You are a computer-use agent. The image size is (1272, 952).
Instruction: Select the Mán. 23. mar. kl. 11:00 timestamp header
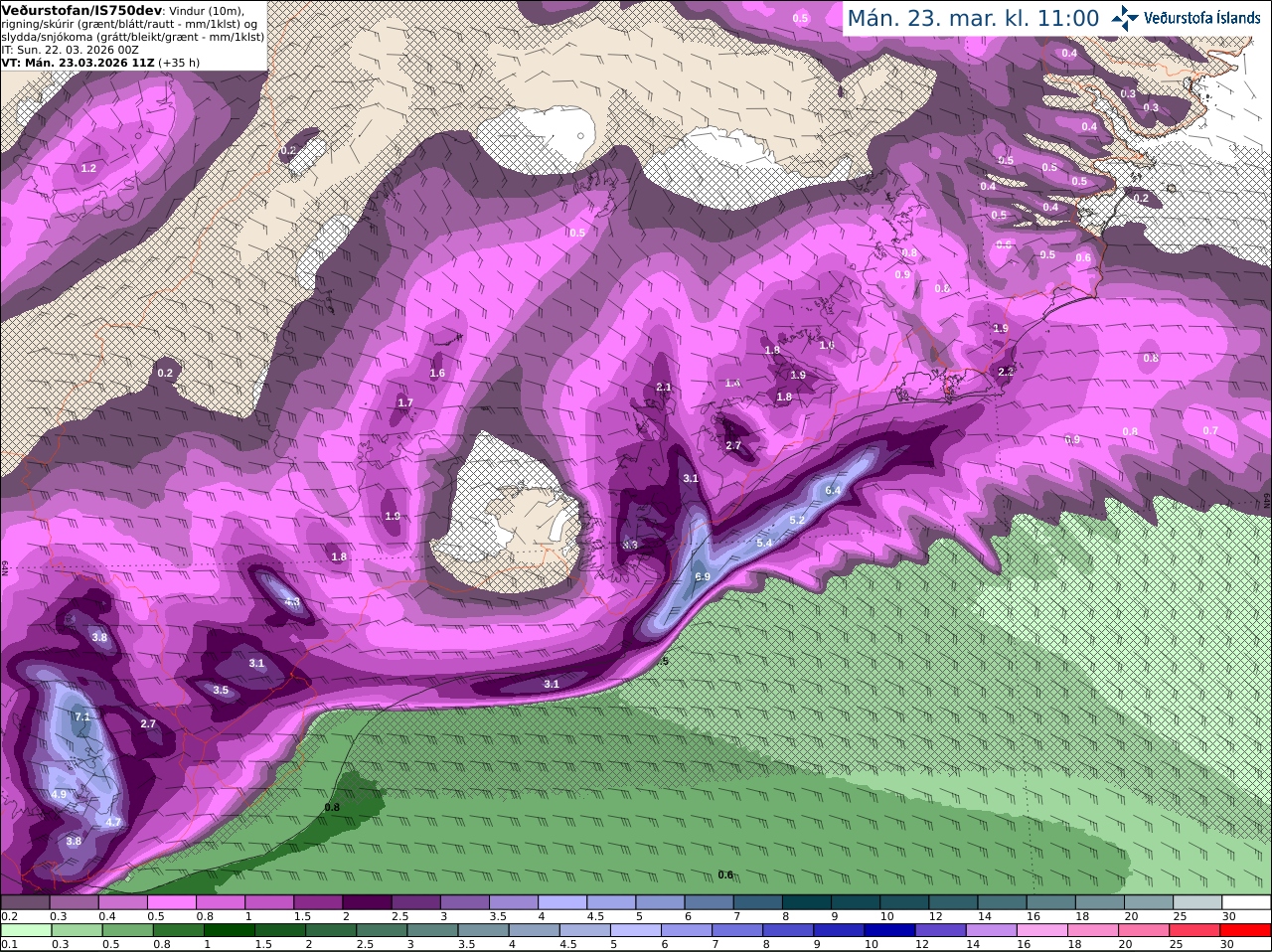(973, 18)
